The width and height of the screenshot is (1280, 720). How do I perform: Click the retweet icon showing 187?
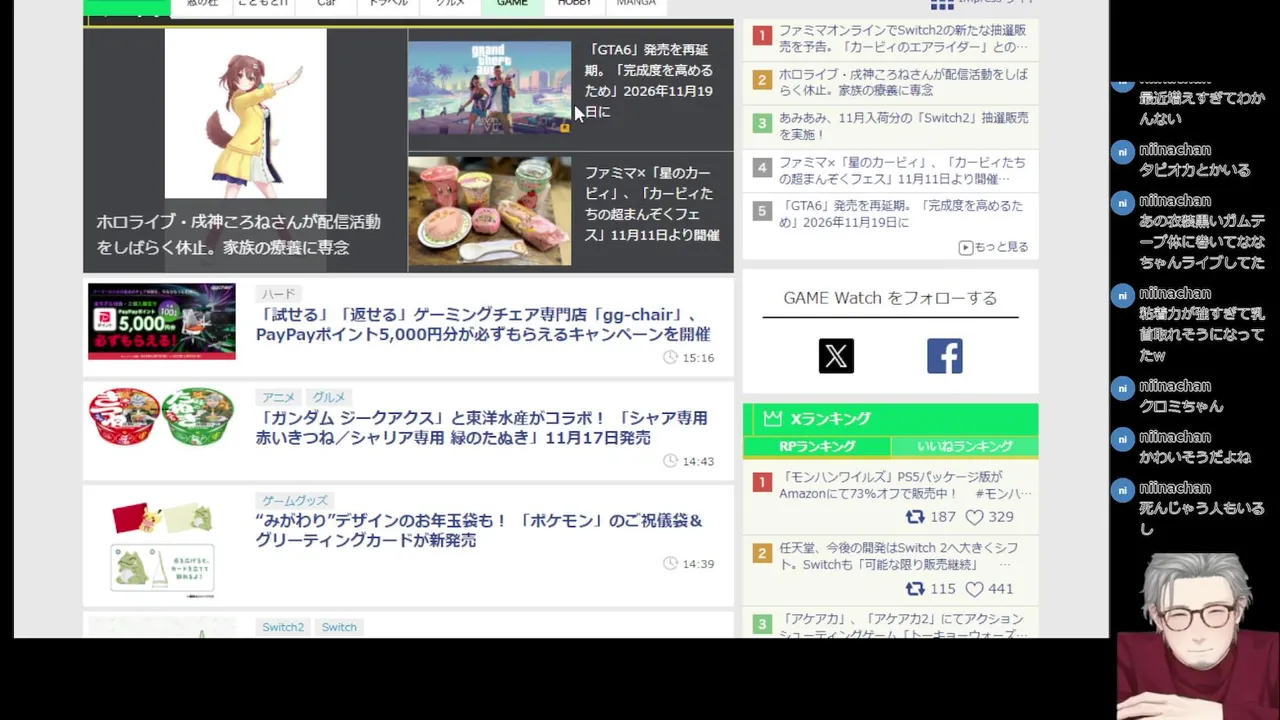(x=915, y=517)
